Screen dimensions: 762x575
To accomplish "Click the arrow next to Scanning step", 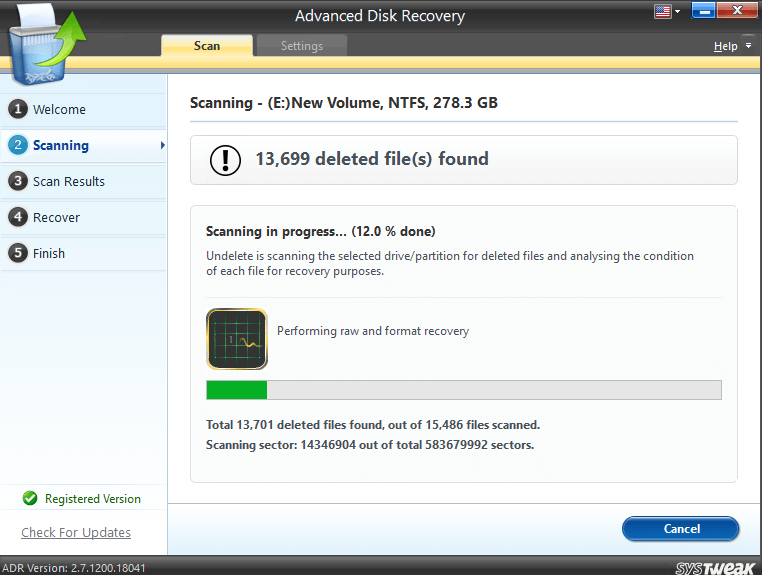I will point(163,145).
